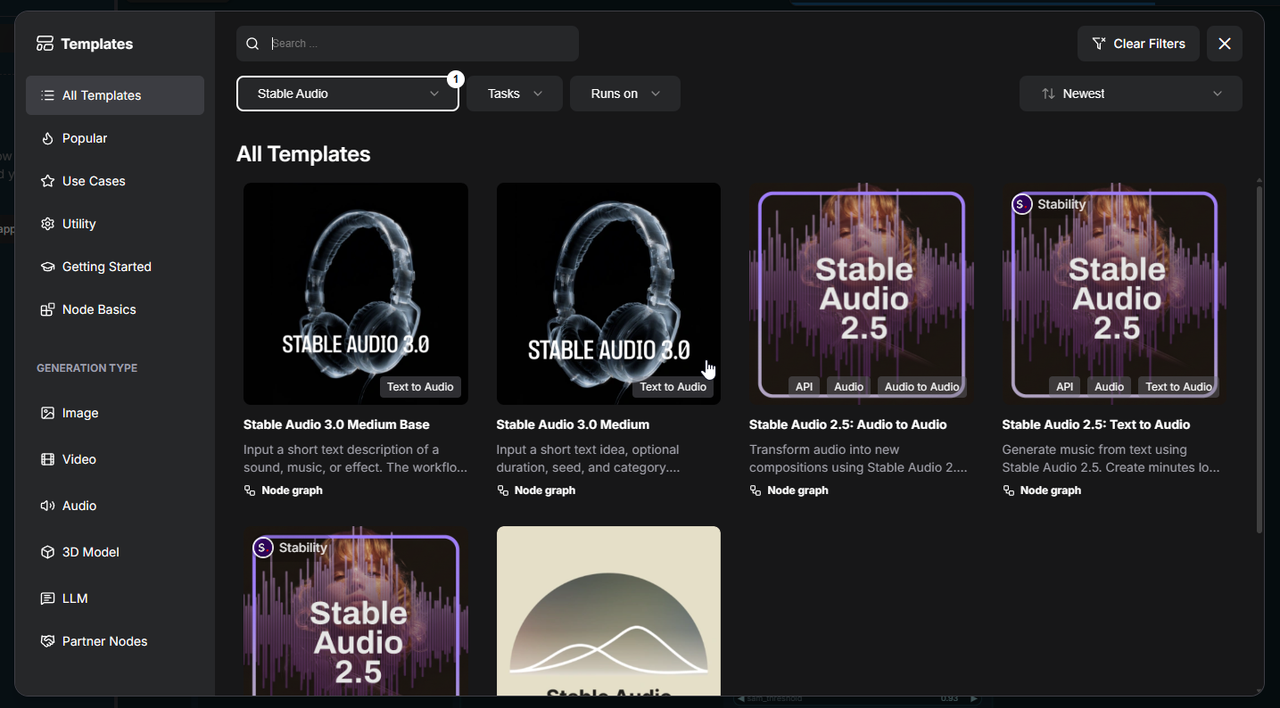This screenshot has height=708, width=1280.
Task: Open the Use Cases category
Action: tap(115, 182)
